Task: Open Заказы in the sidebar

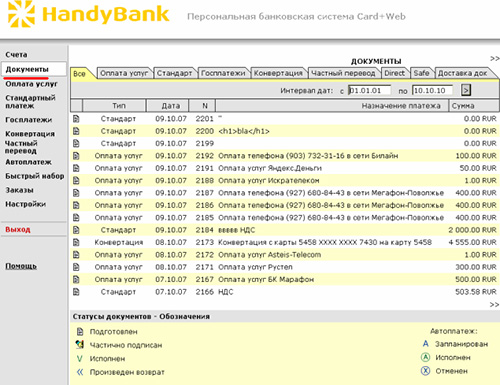Action: tap(19, 190)
